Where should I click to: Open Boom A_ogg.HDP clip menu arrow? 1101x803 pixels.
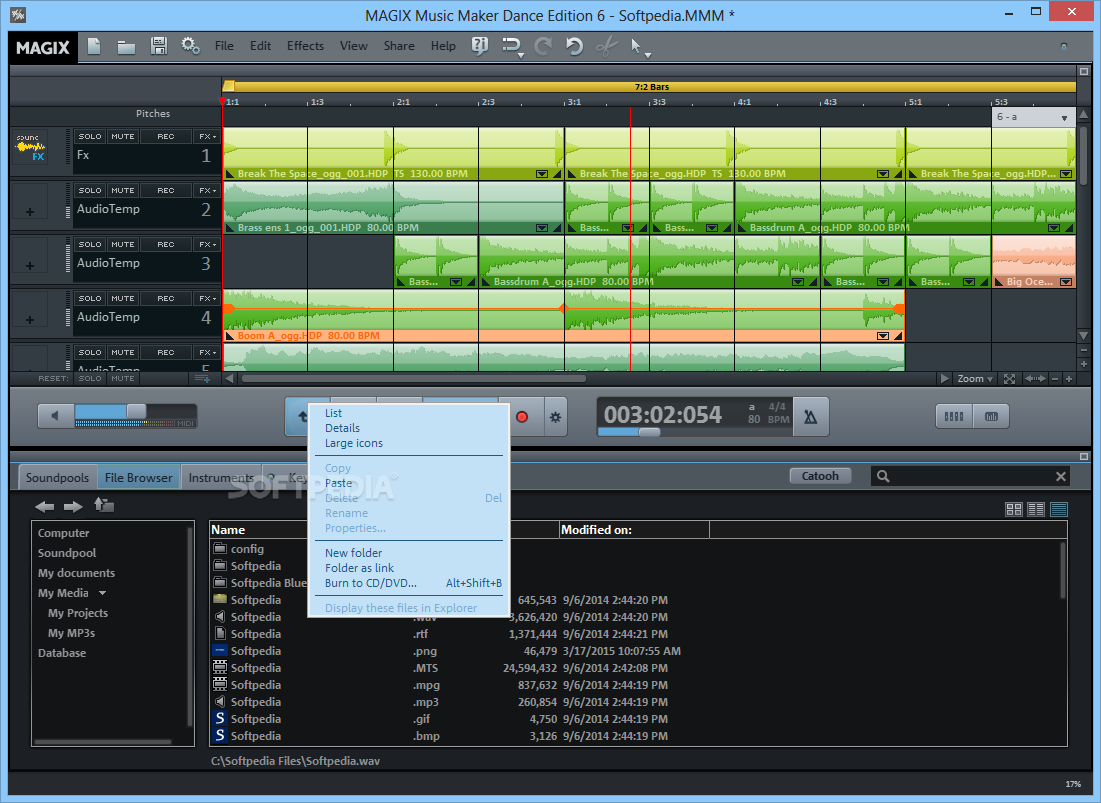pyautogui.click(x=883, y=336)
